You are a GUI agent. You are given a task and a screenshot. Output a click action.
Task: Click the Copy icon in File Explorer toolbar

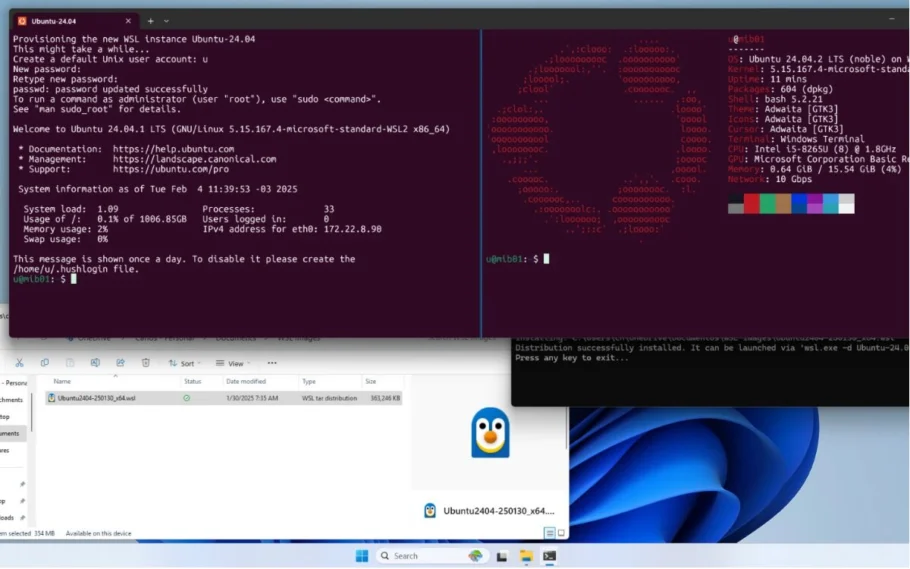45,363
